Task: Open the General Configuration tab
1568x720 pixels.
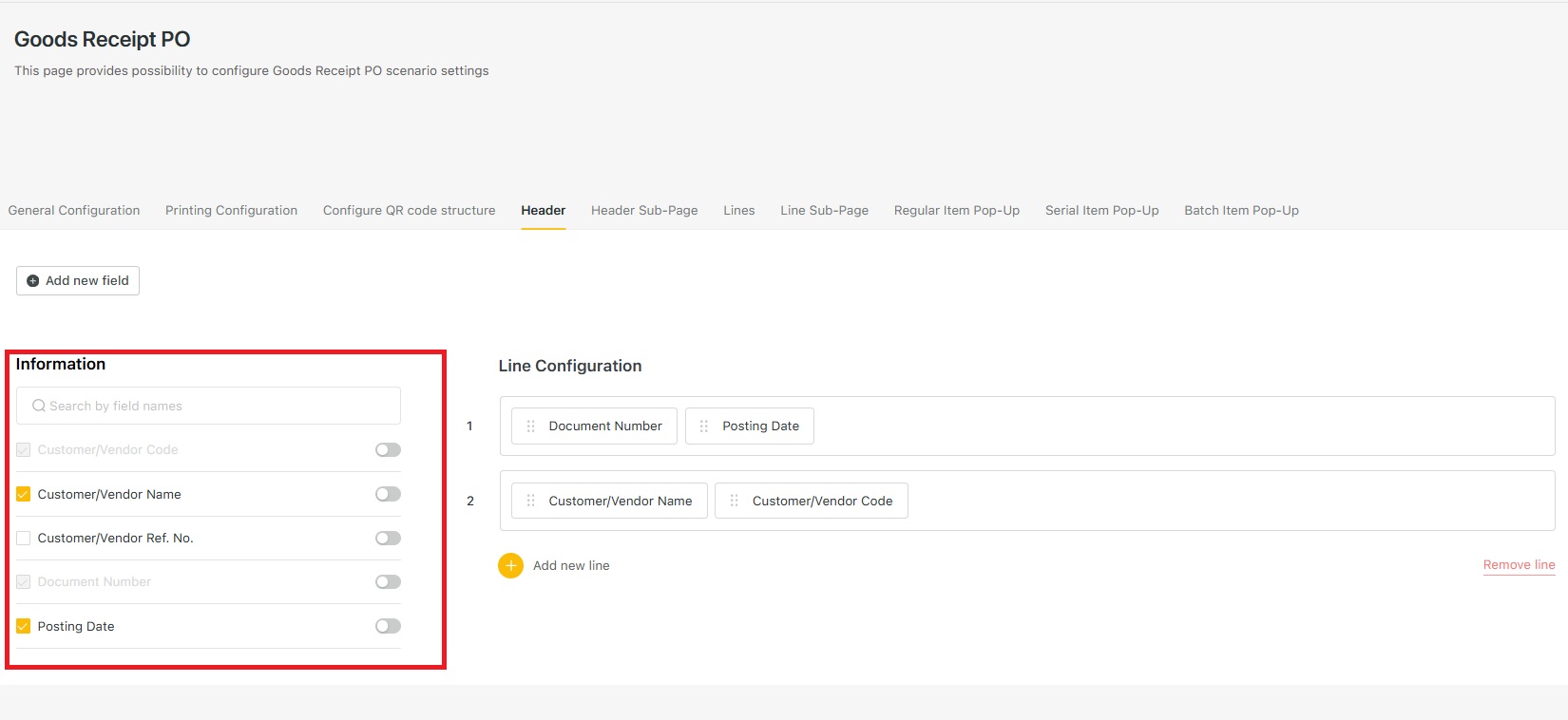Action: [x=74, y=211]
